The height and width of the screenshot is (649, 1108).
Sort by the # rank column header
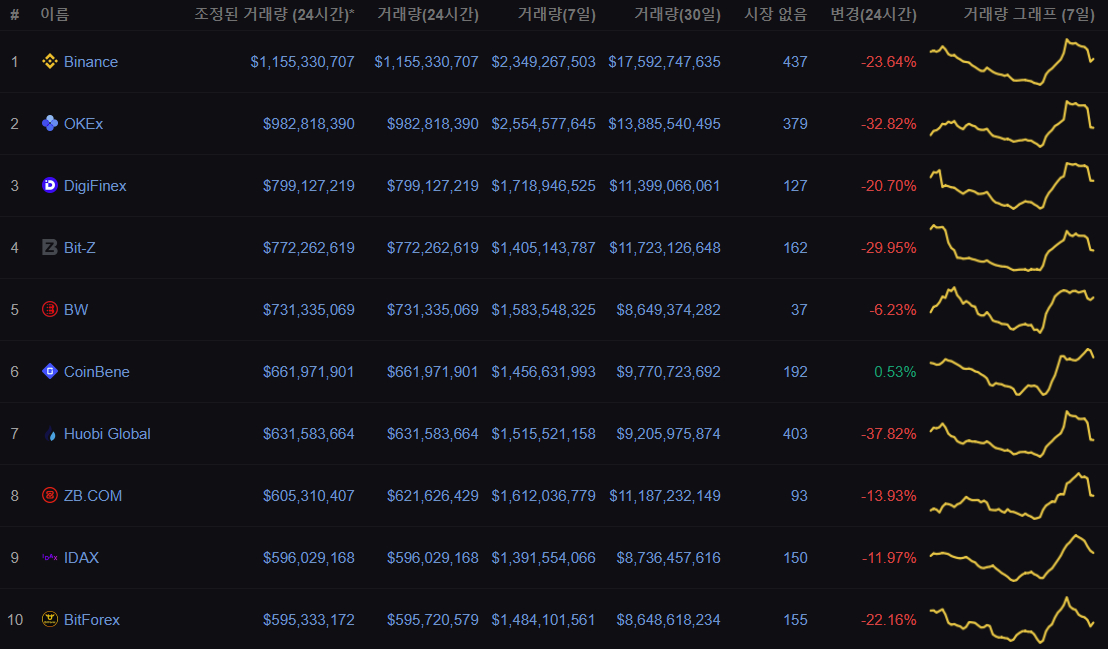[14, 14]
